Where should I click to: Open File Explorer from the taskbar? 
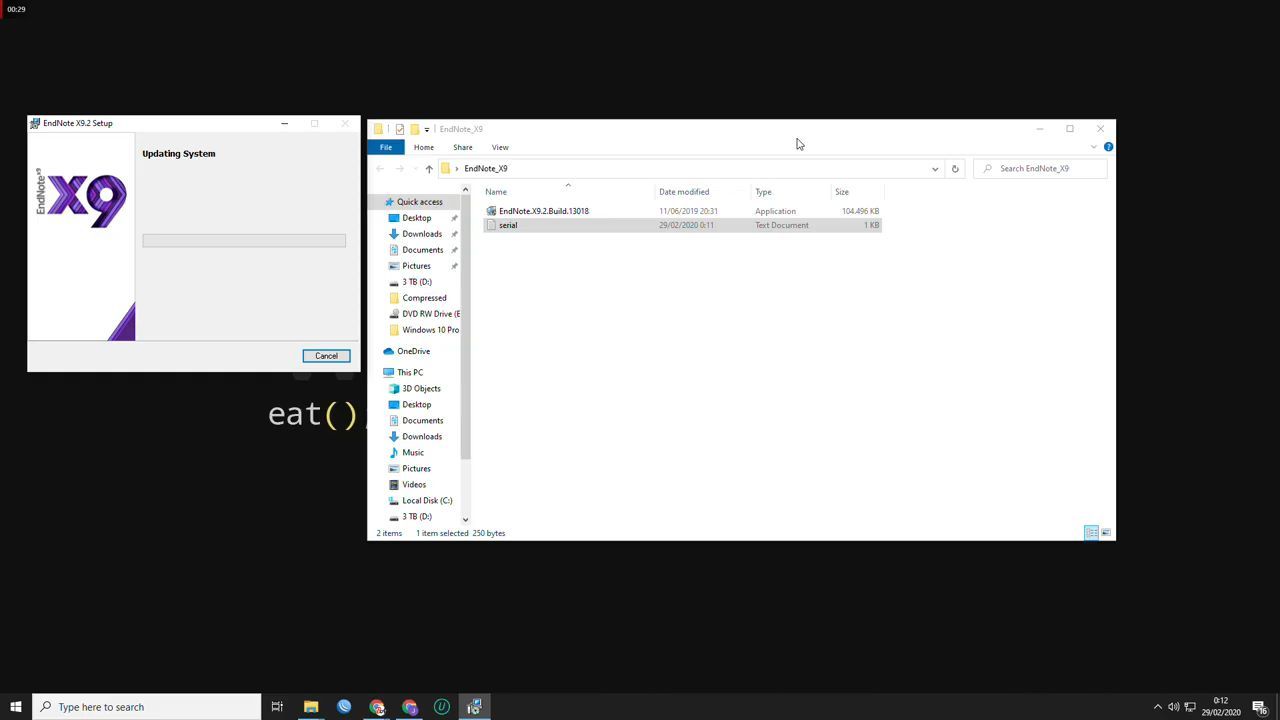pyautogui.click(x=311, y=707)
